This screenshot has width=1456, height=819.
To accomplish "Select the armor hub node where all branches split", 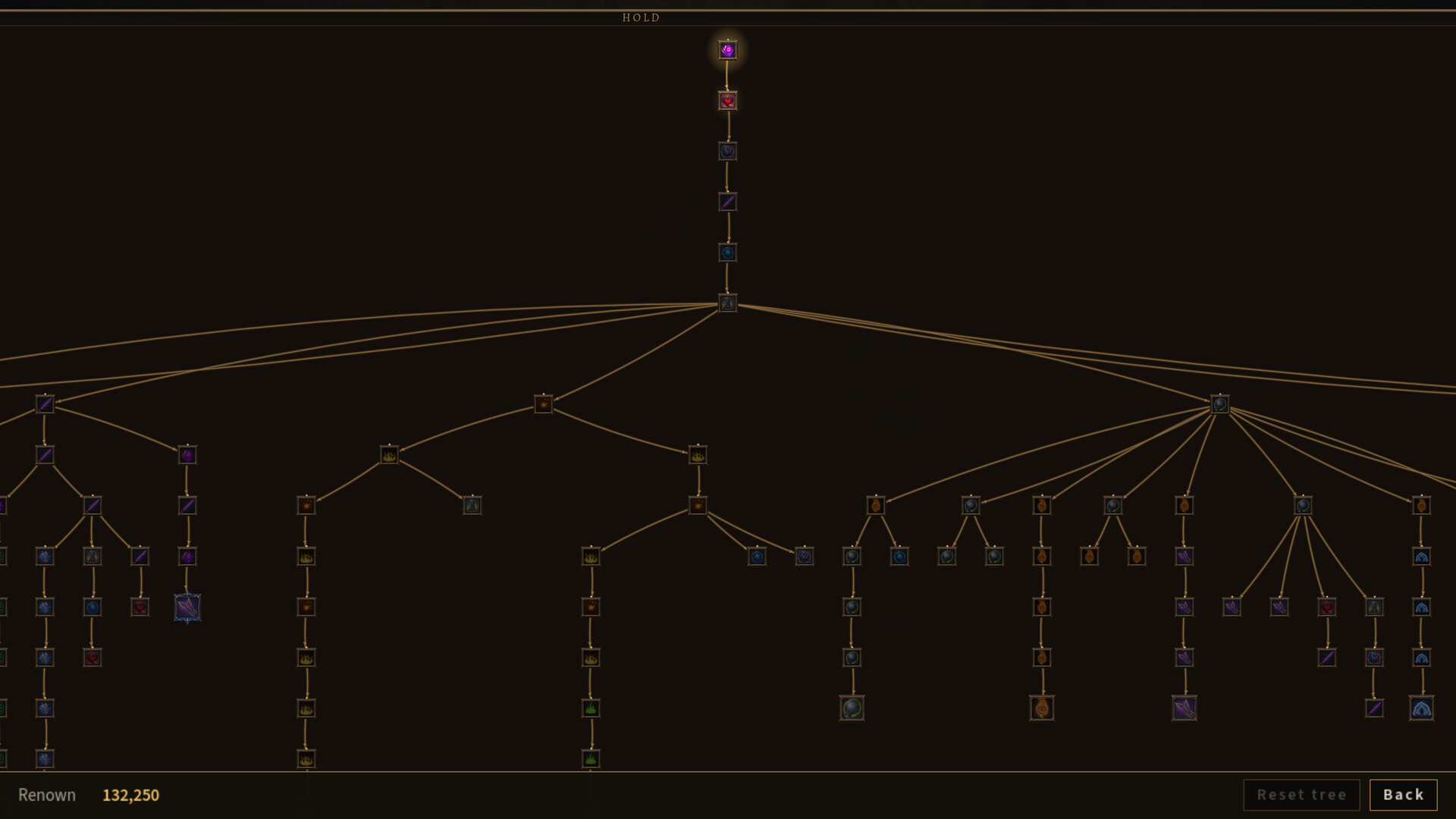I will (x=727, y=303).
